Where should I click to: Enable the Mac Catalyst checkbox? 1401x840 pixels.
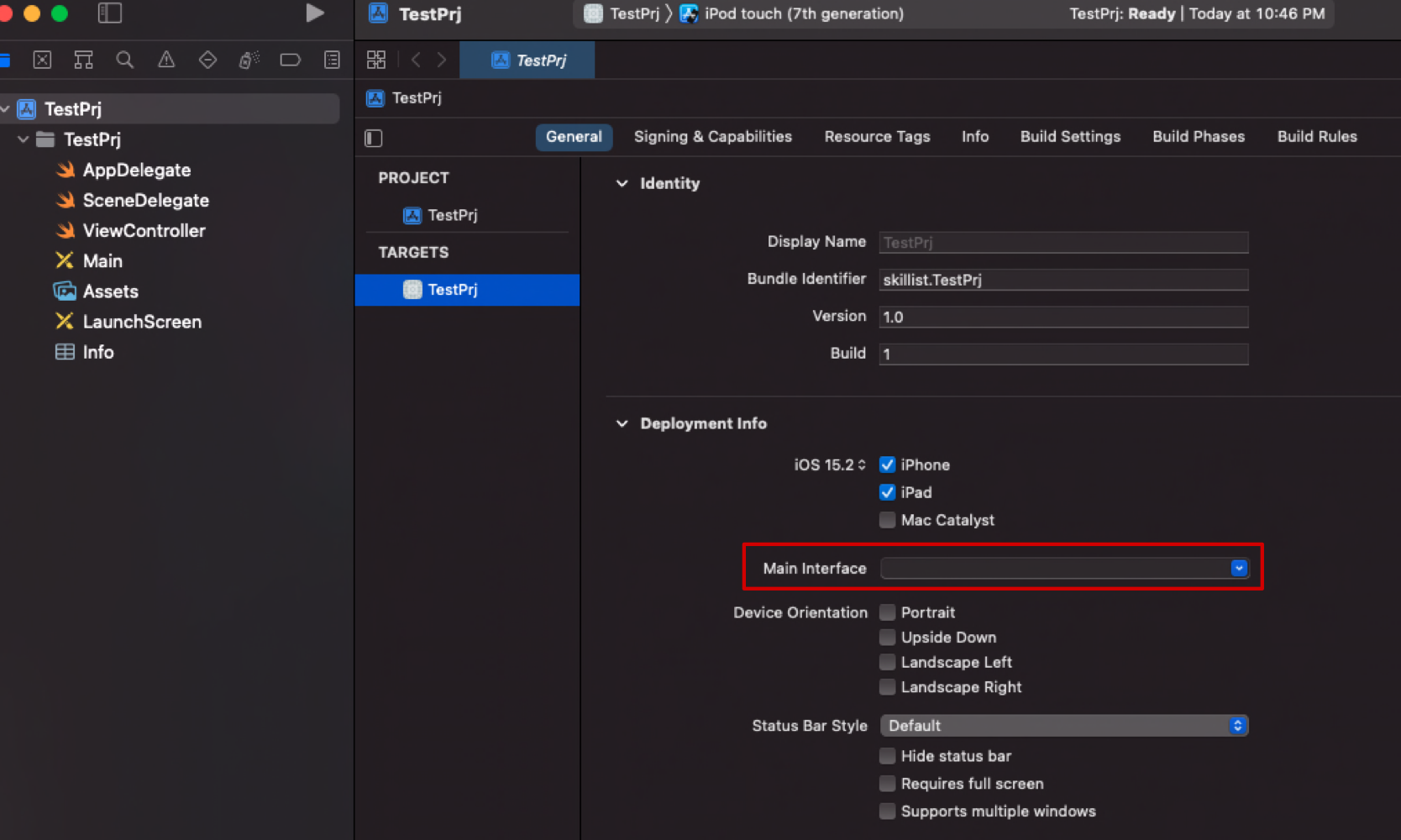point(887,520)
